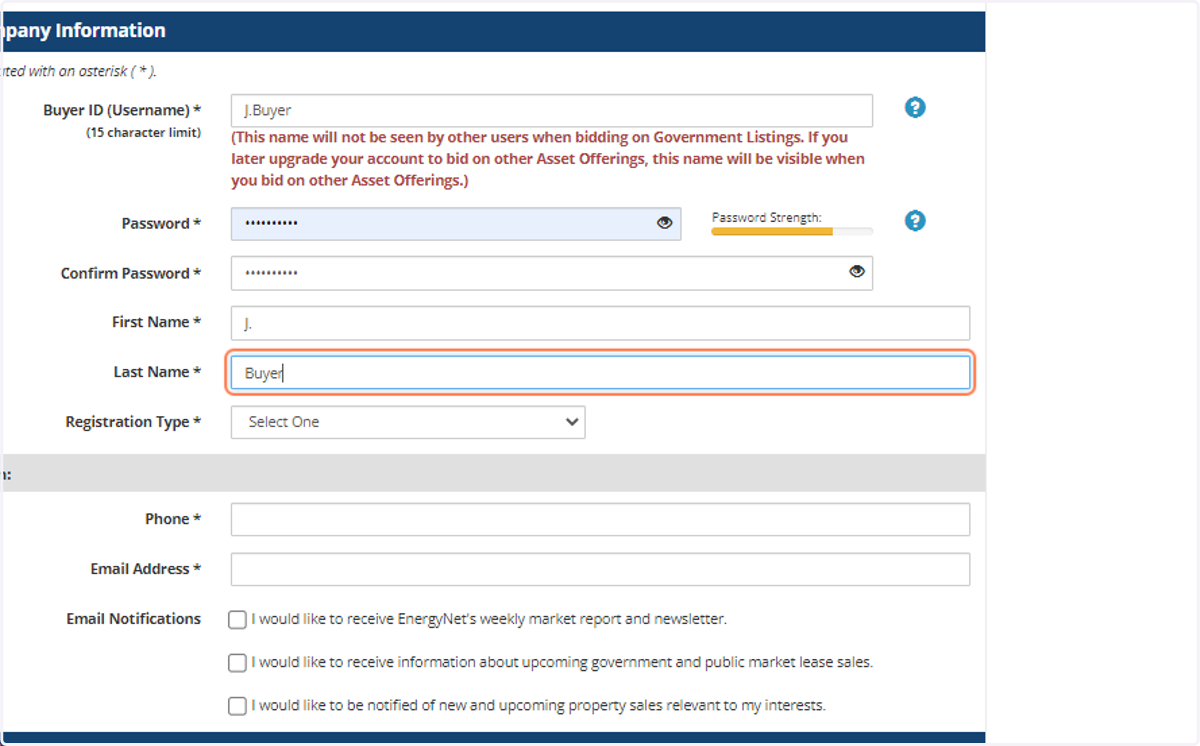This screenshot has height=746, width=1200.
Task: Focus the Confirm Password field
Action: click(552, 273)
